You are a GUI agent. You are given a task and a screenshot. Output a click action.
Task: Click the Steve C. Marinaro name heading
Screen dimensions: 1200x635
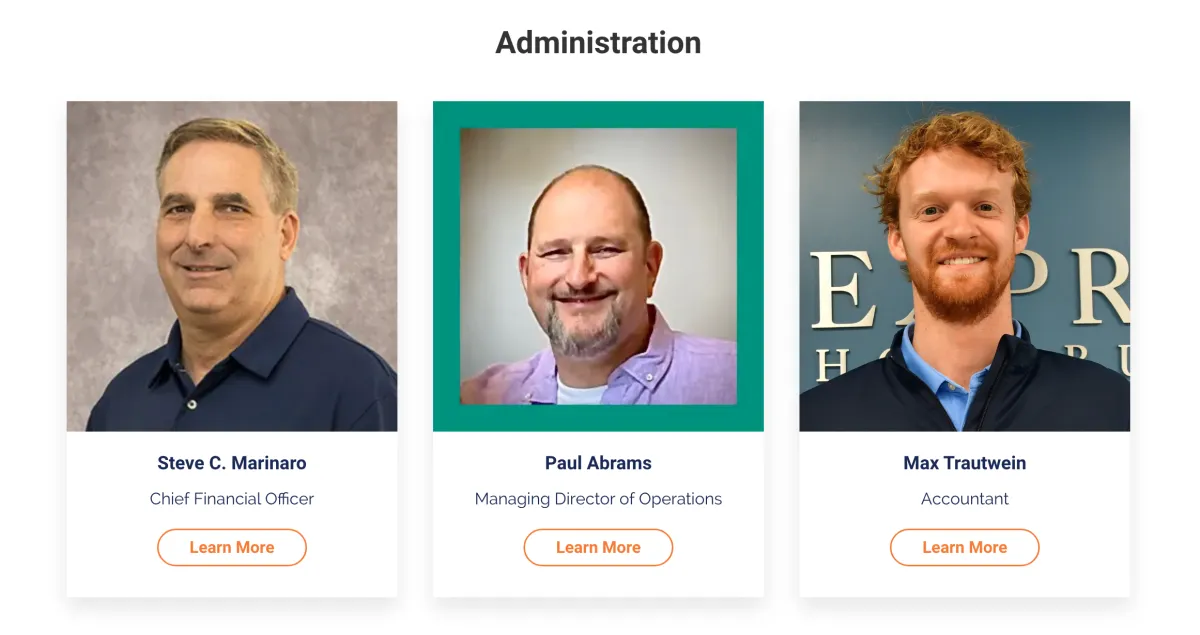(x=232, y=463)
